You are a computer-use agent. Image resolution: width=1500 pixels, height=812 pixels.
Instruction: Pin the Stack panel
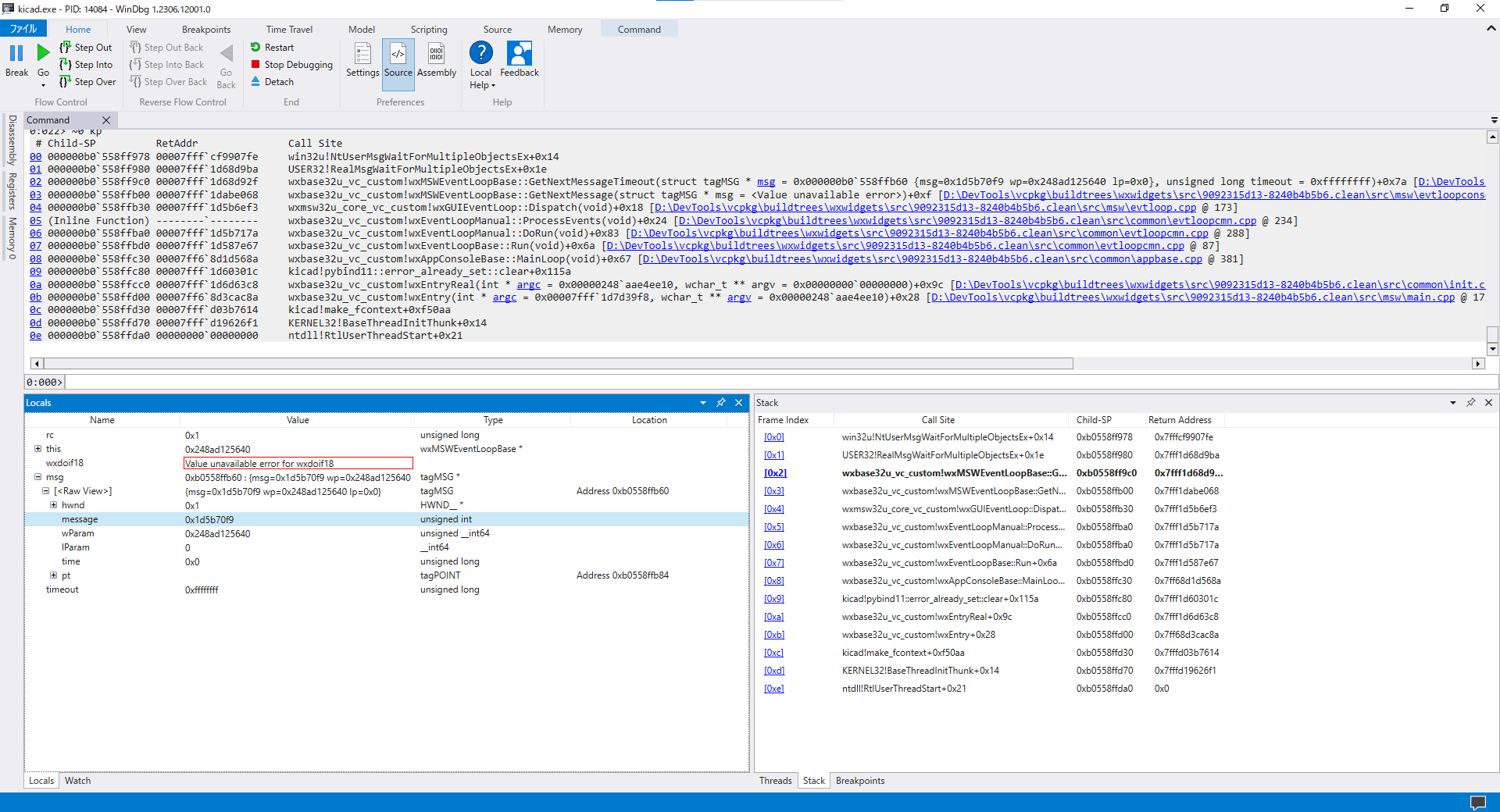click(1471, 403)
